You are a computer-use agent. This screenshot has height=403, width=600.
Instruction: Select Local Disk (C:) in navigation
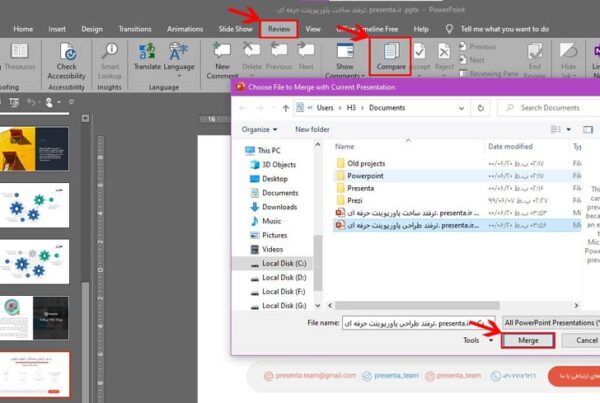(x=284, y=264)
